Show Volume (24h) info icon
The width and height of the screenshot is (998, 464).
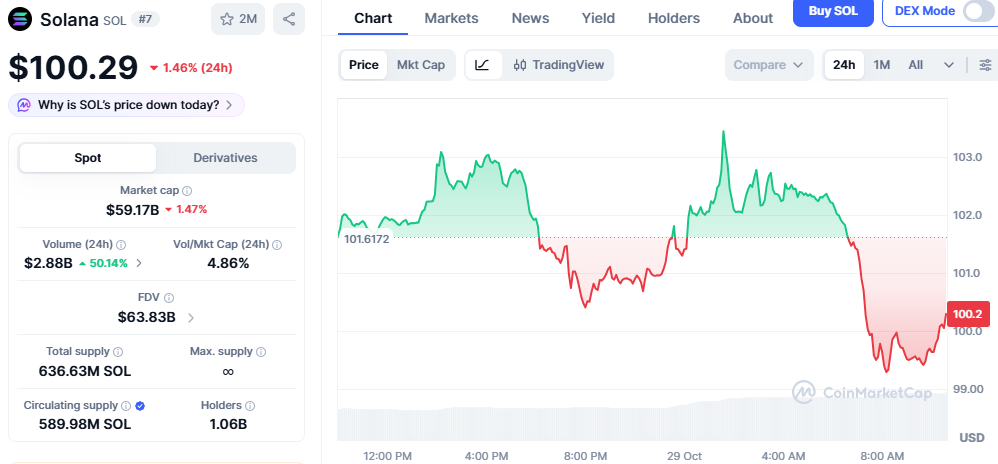point(121,244)
